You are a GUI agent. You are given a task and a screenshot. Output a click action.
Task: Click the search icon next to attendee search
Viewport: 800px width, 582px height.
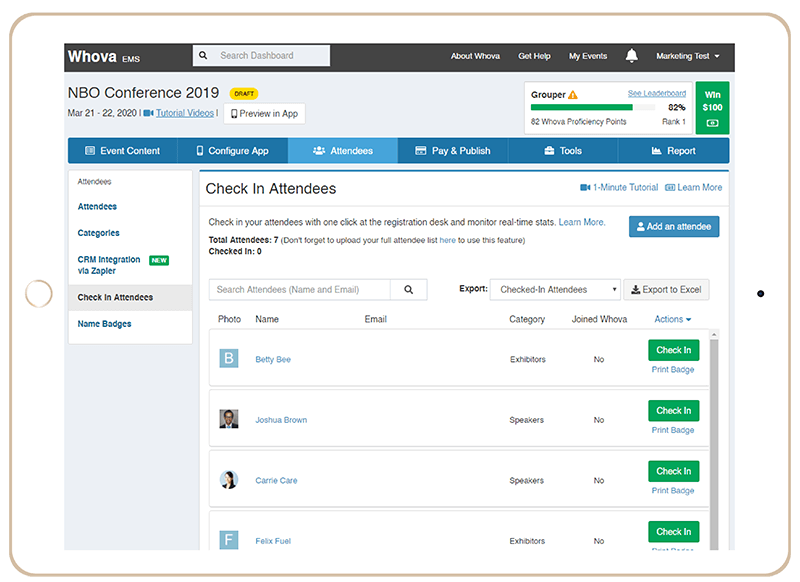point(410,289)
